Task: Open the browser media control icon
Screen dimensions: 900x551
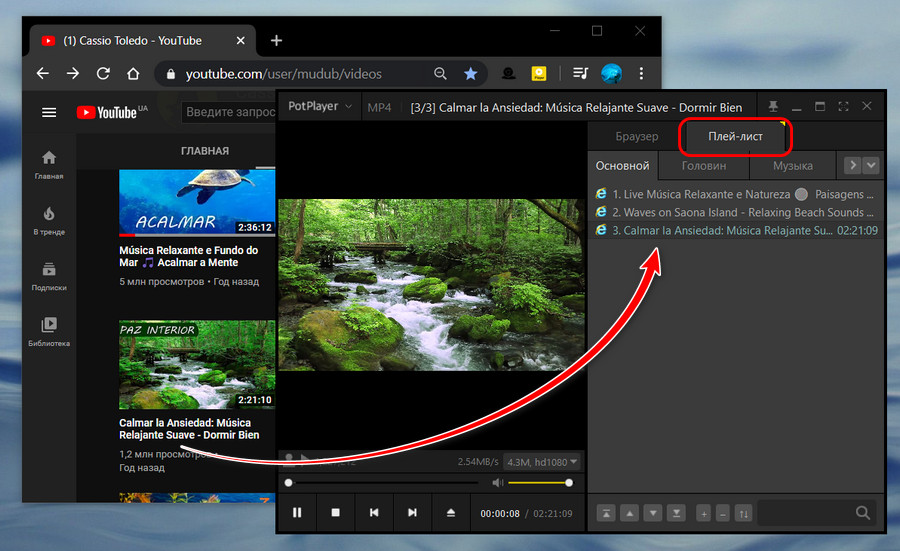Action: 581,73
